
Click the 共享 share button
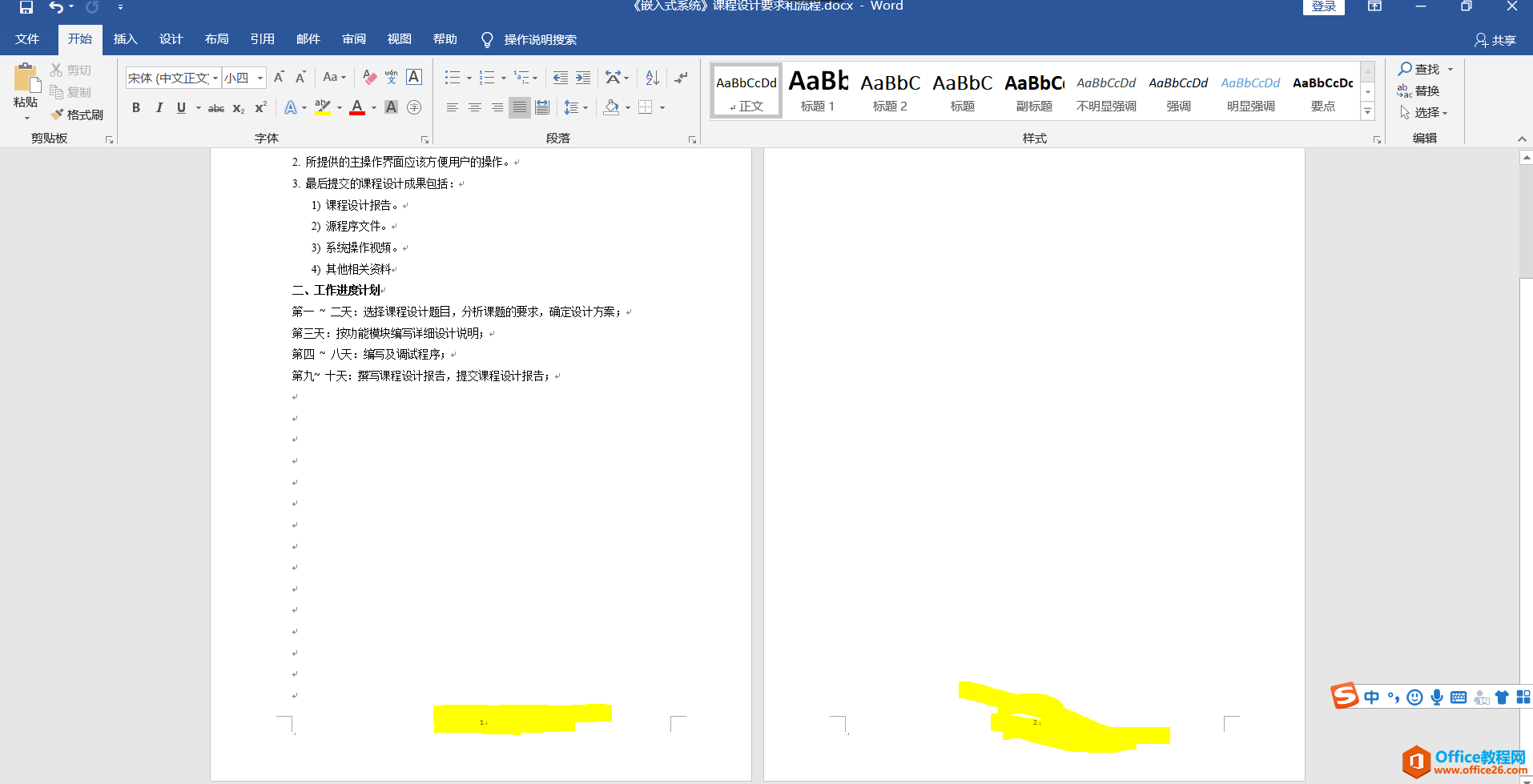[x=1495, y=40]
